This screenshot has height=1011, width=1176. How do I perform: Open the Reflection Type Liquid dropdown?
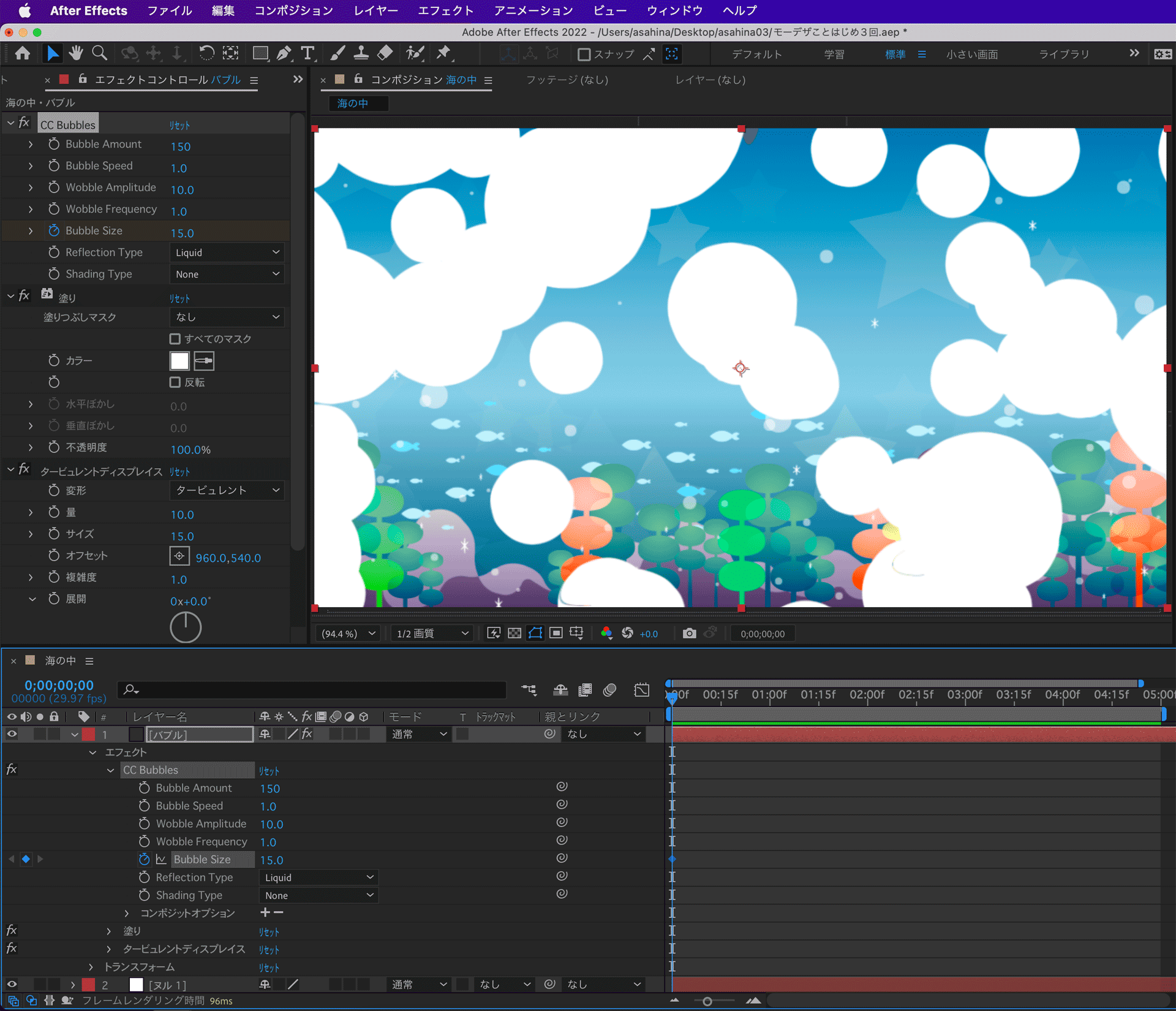227,252
